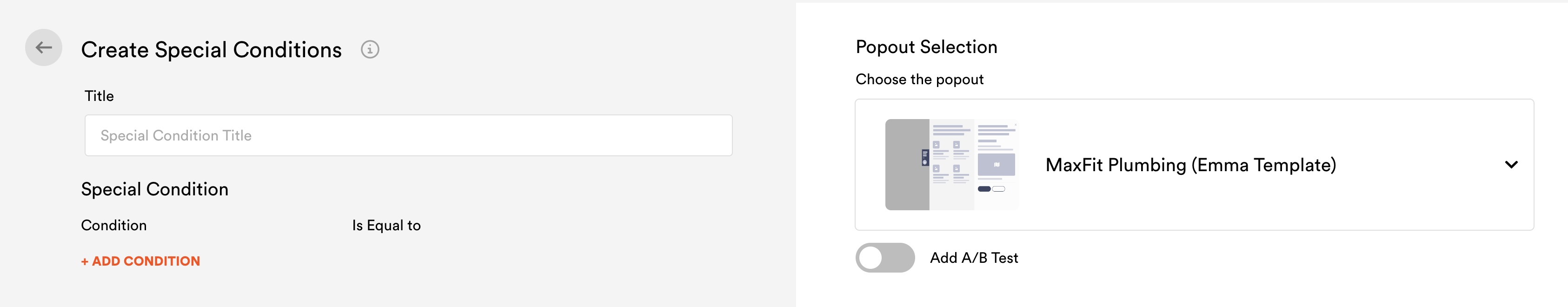Add a new condition with + ADD CONDITION
Screen dimensions: 1568x307
click(x=140, y=261)
